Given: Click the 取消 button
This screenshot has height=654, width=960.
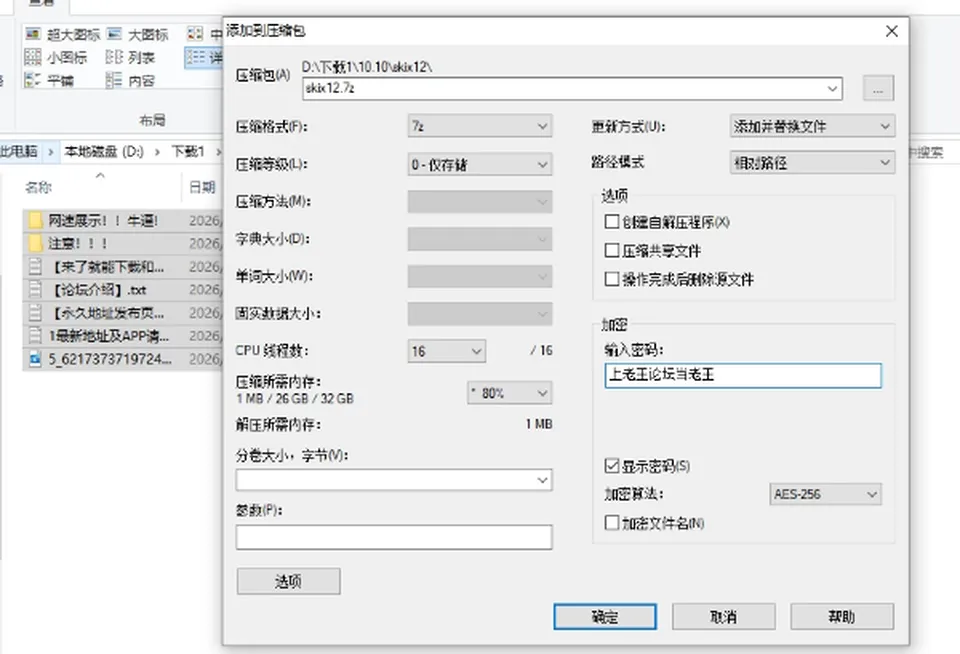Looking at the screenshot, I should pos(724,617).
